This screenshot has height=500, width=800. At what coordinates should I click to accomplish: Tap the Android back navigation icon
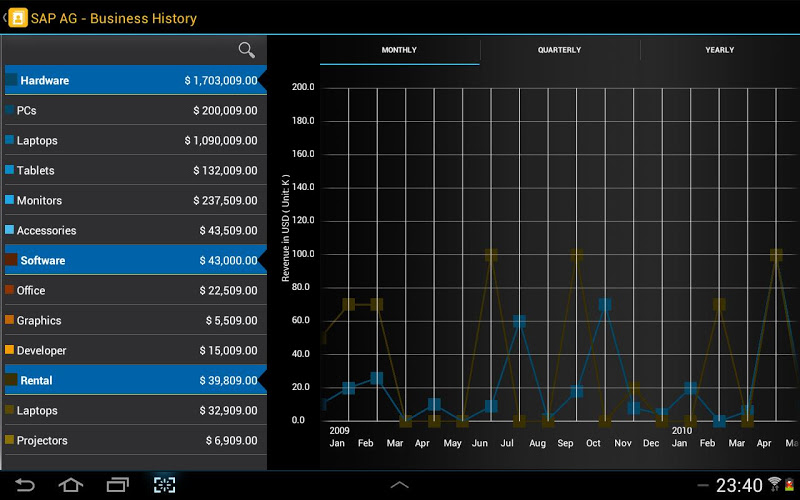click(x=24, y=485)
